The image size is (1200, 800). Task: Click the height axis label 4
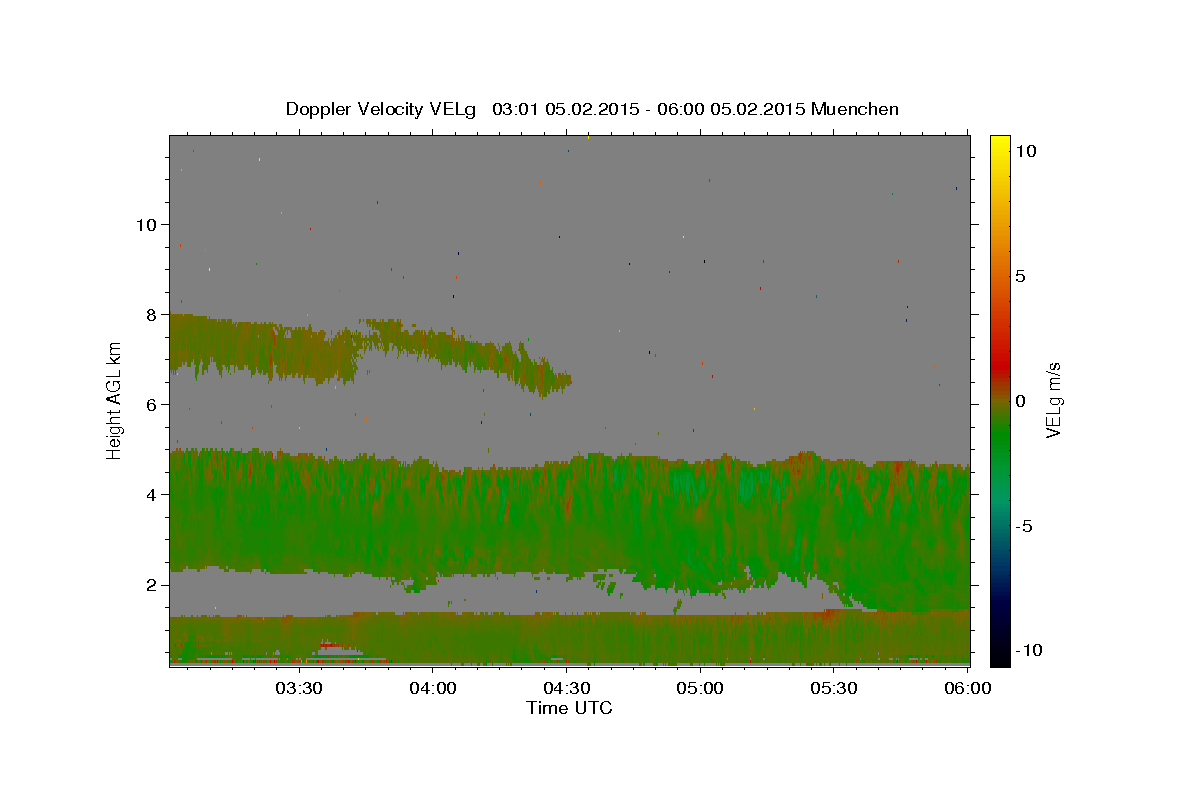pos(152,494)
